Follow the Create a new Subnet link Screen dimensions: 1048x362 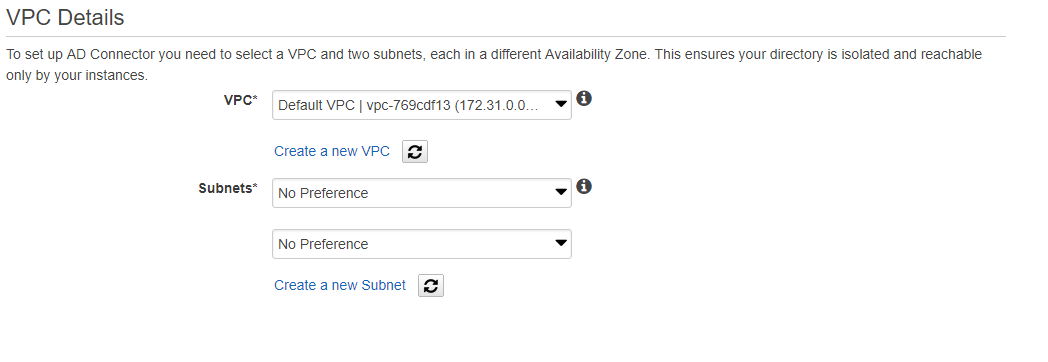click(x=340, y=285)
